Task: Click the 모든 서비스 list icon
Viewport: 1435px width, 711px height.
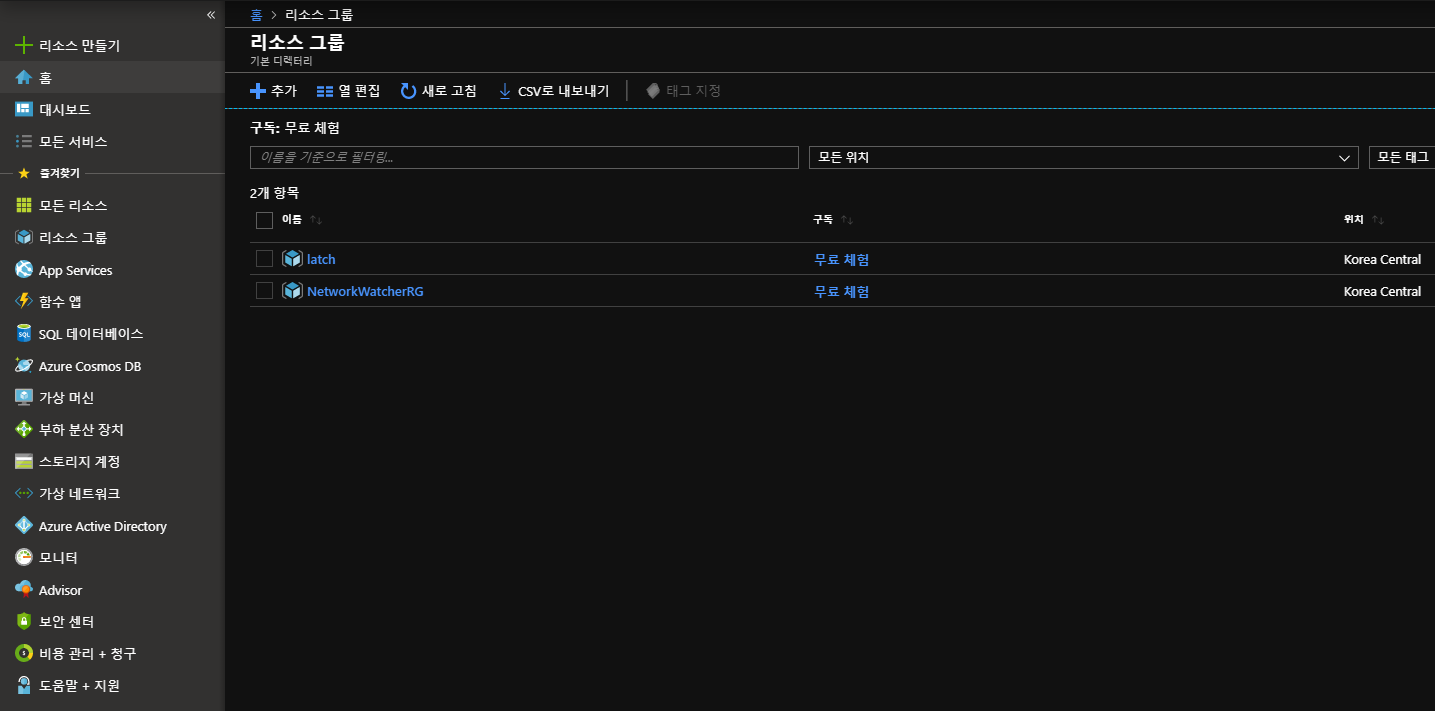Action: [x=24, y=141]
